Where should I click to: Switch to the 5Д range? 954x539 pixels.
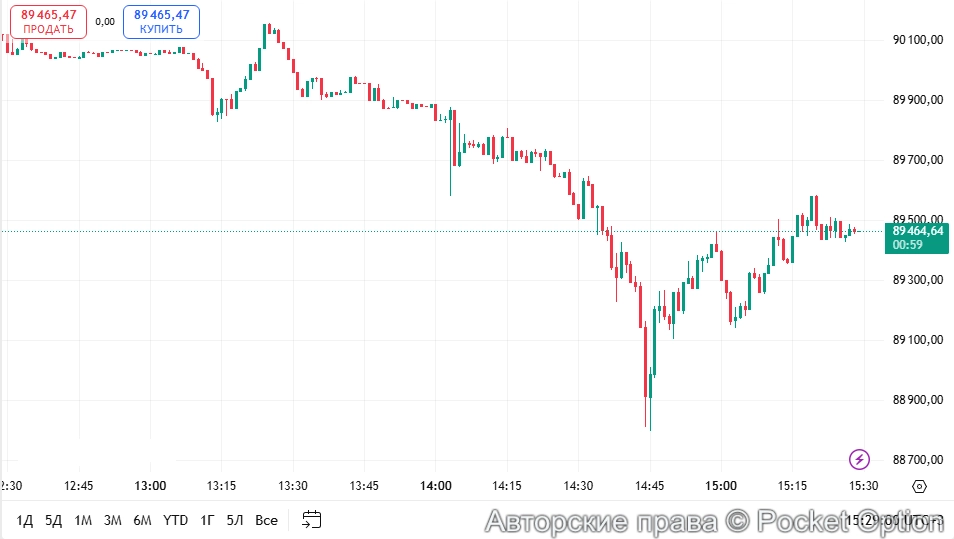(x=54, y=520)
